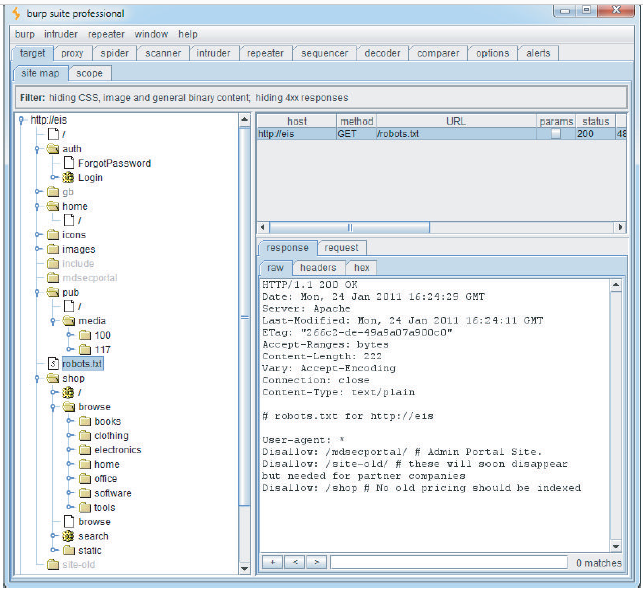Switch to the request tab

click(341, 248)
